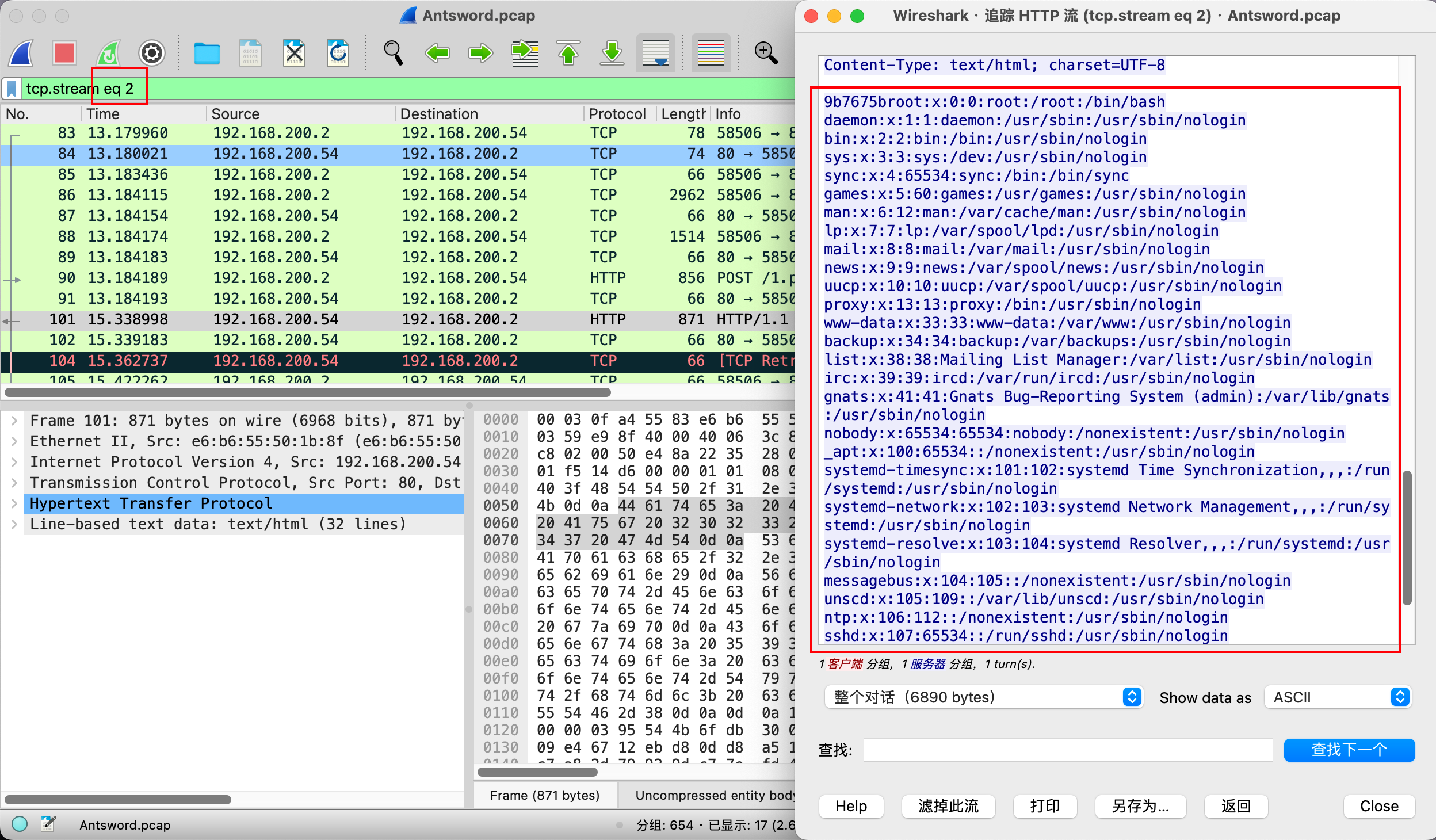Start capture with the shark fin icon

pos(22,54)
